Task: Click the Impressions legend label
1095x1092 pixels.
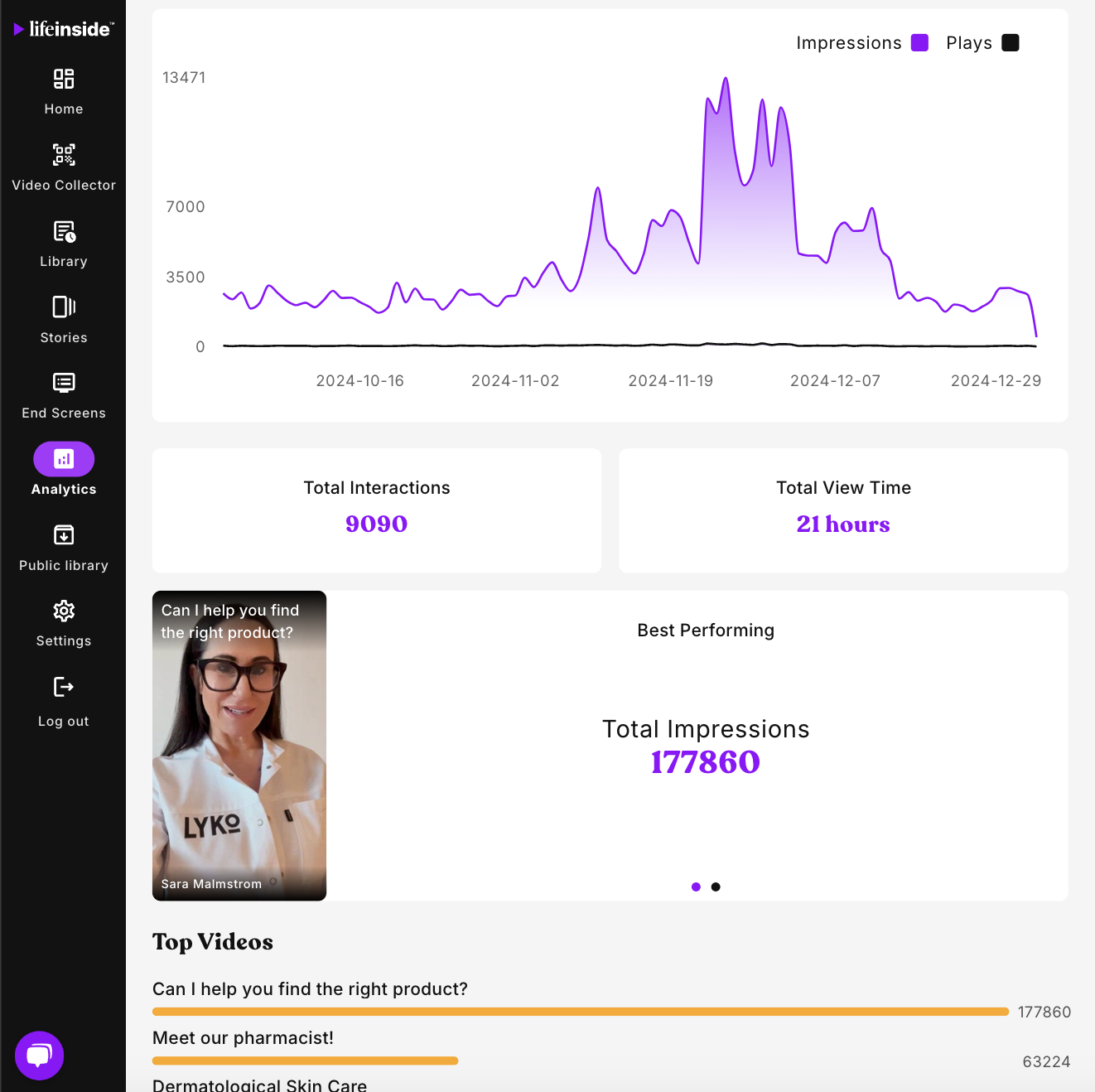Action: 849,43
